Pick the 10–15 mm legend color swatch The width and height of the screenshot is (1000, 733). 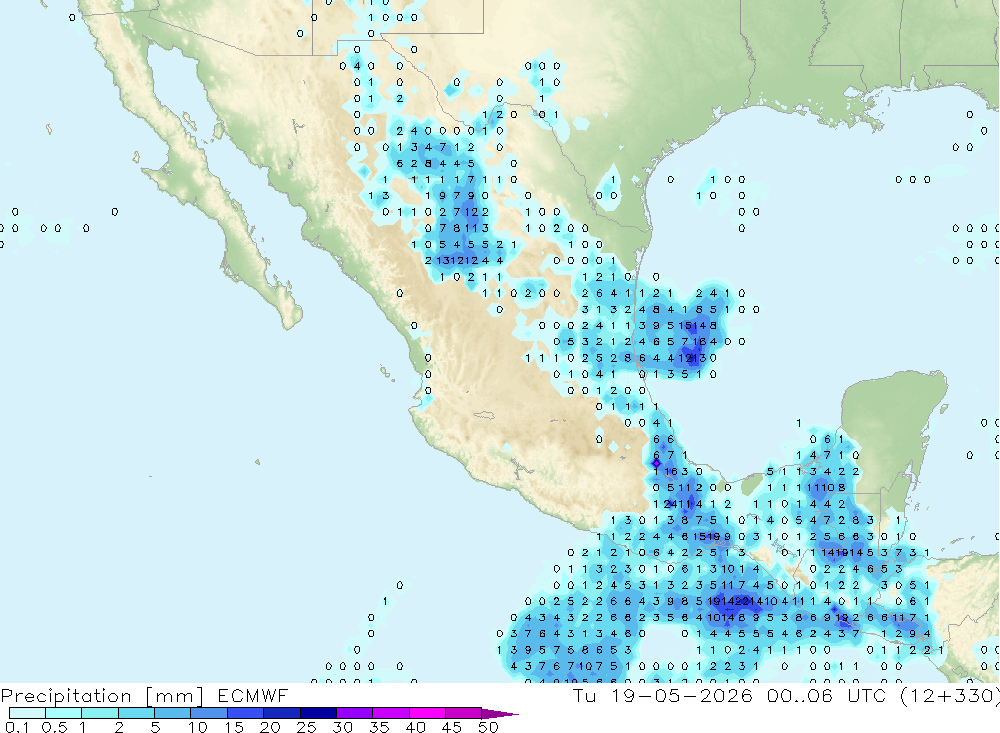coord(209,713)
